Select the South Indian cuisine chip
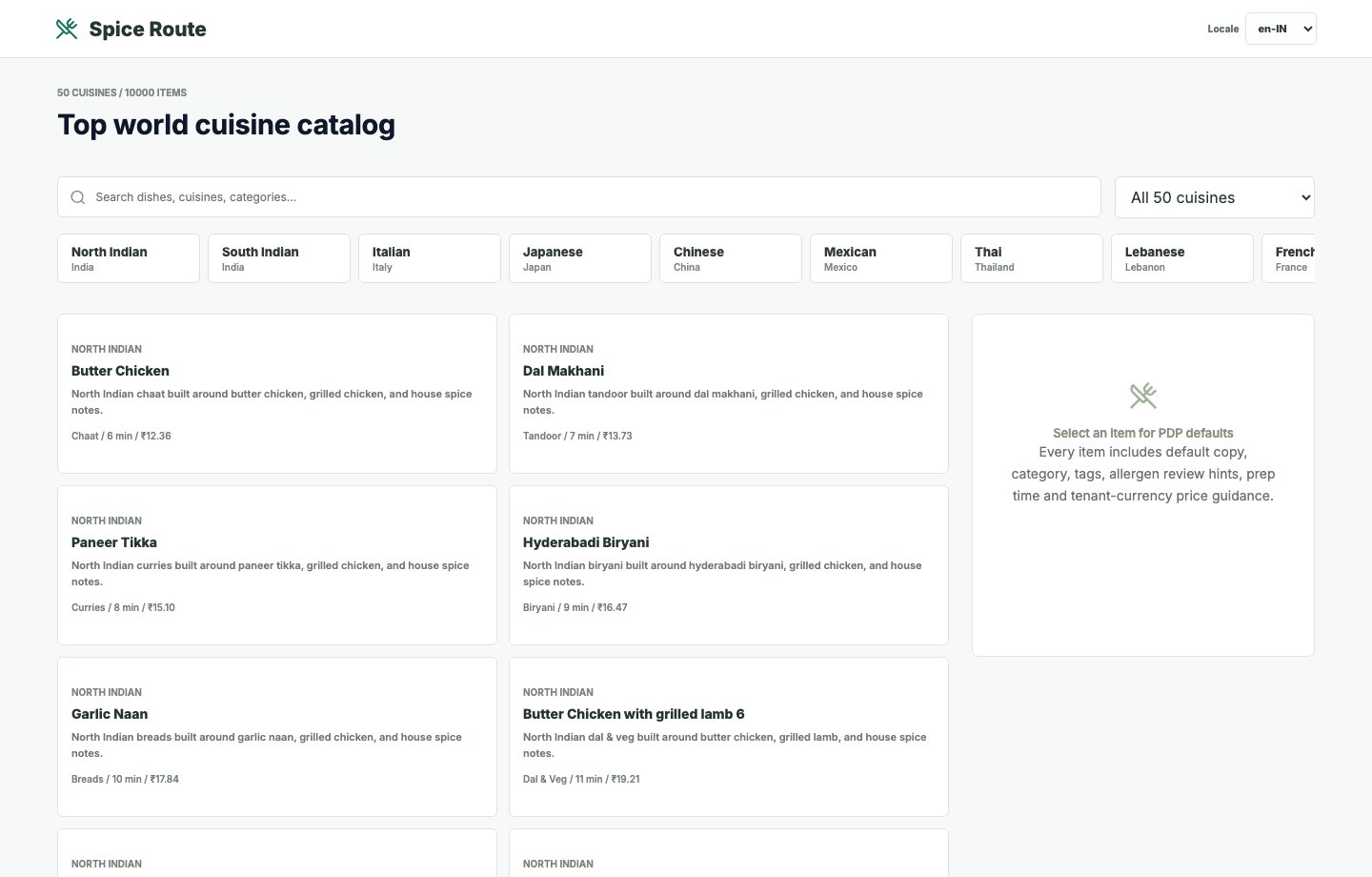 point(279,258)
